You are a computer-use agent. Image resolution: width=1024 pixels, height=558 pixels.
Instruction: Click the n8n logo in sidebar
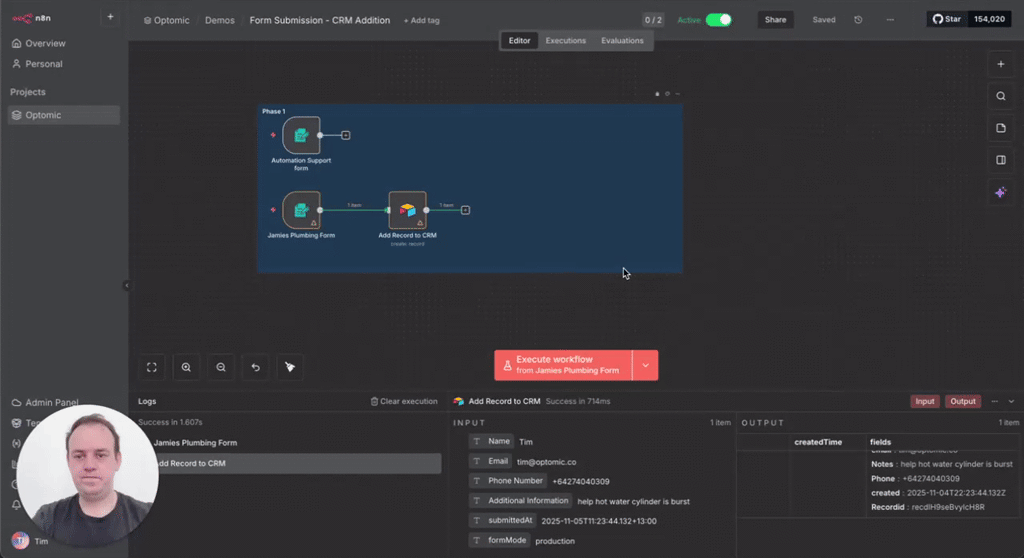31,18
